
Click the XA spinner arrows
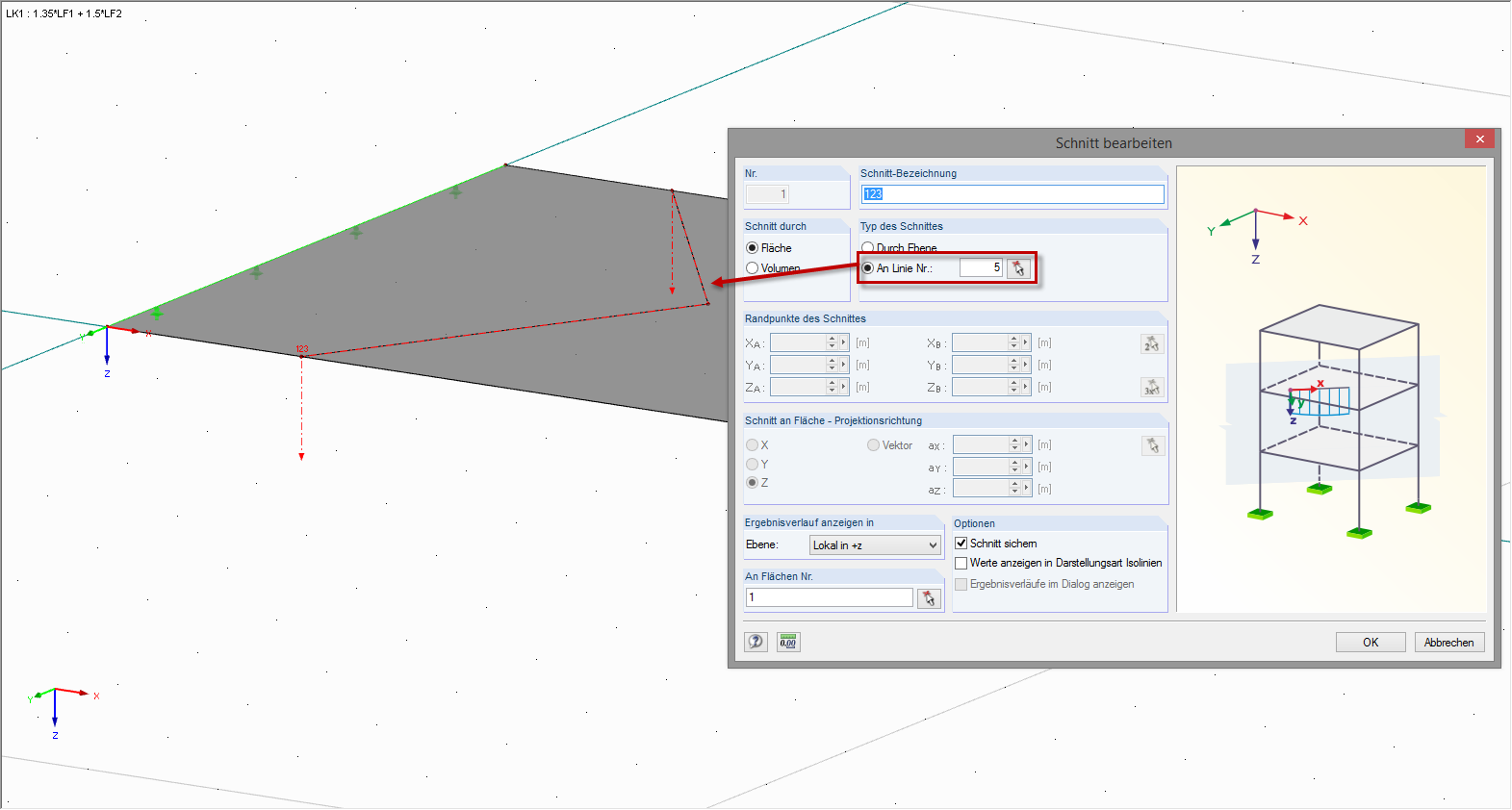(x=833, y=342)
